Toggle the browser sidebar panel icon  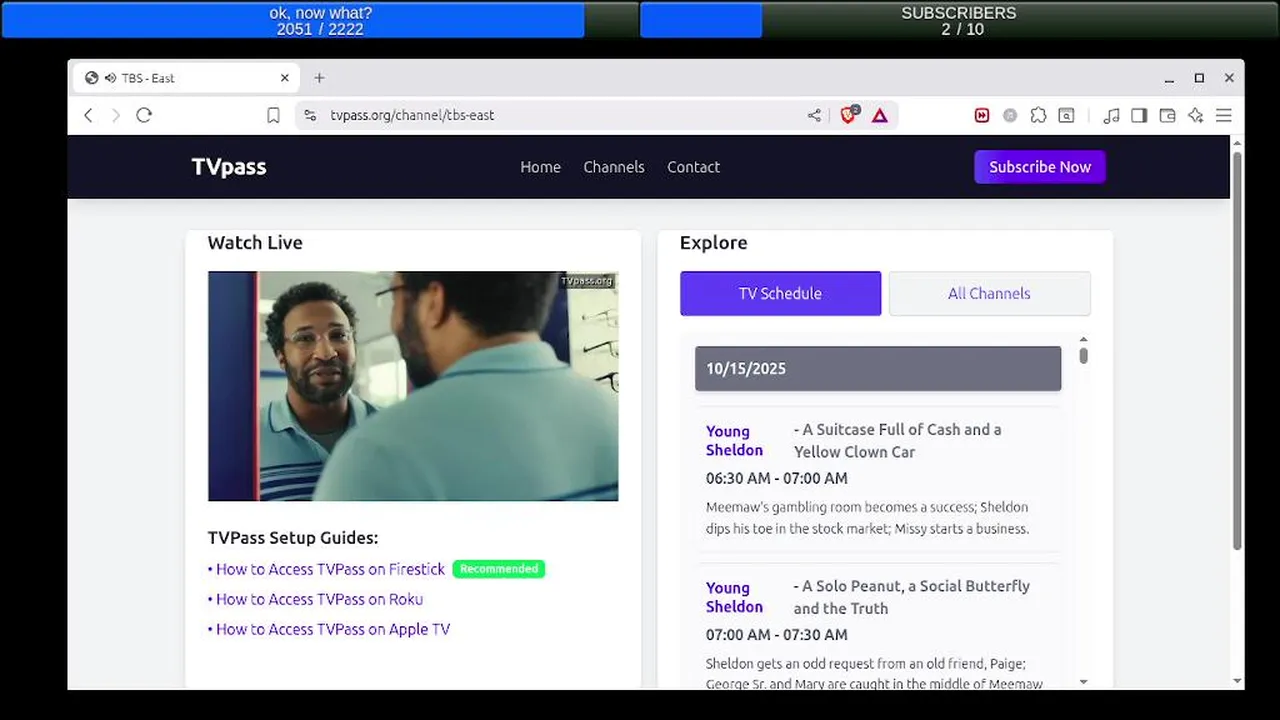[1139, 116]
